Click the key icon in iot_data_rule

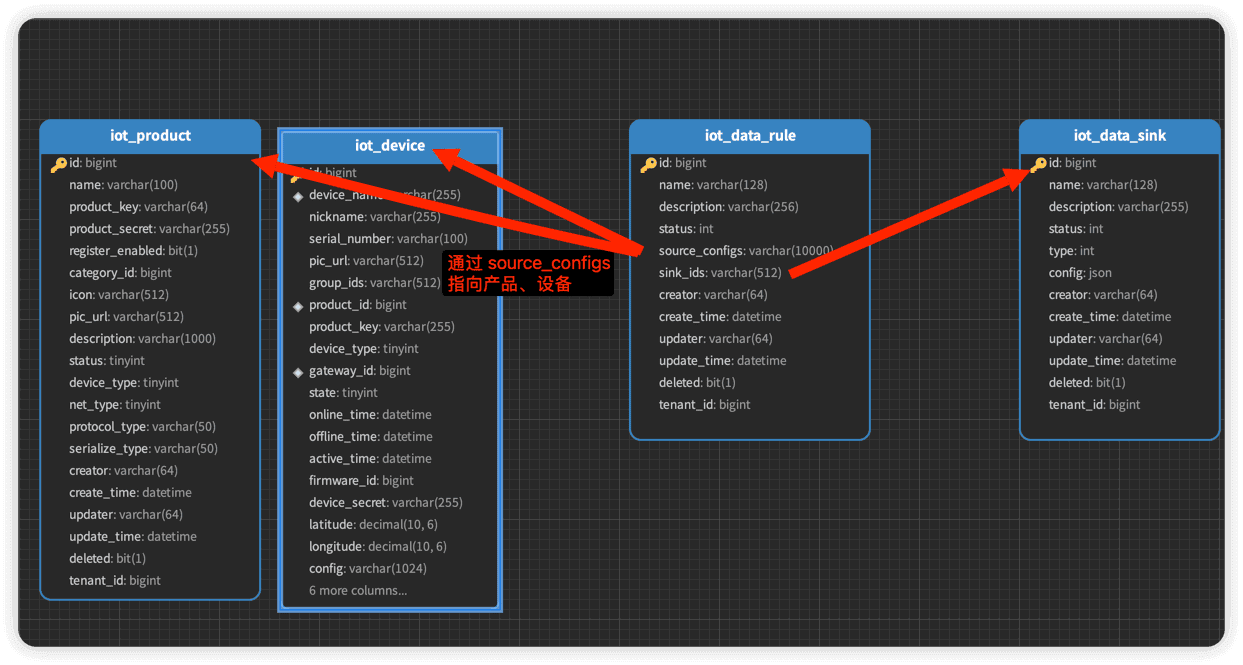click(x=649, y=164)
